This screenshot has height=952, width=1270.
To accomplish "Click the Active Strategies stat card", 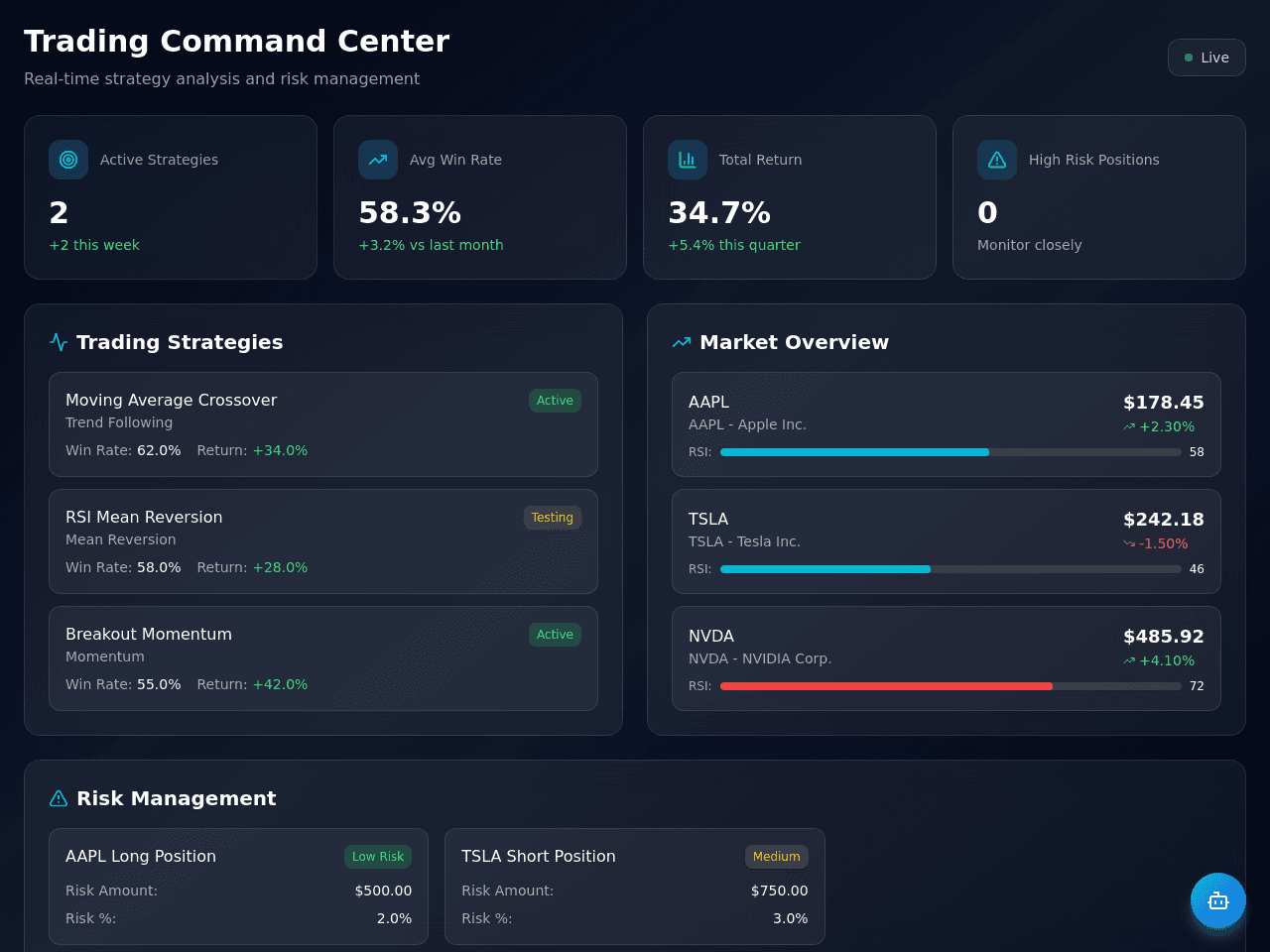I will 171,197.
